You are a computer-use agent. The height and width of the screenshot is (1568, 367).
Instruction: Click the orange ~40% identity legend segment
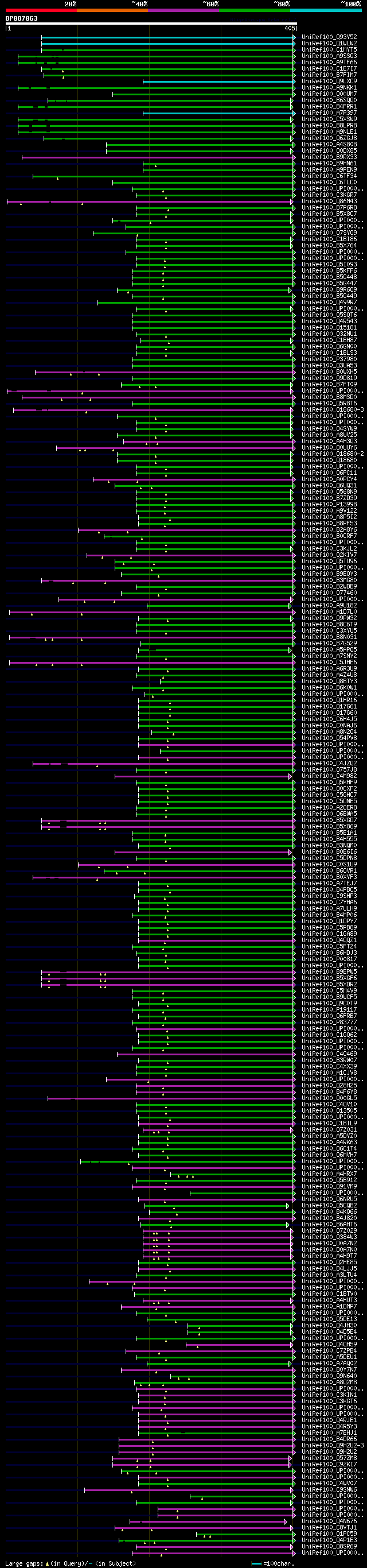point(112,10)
